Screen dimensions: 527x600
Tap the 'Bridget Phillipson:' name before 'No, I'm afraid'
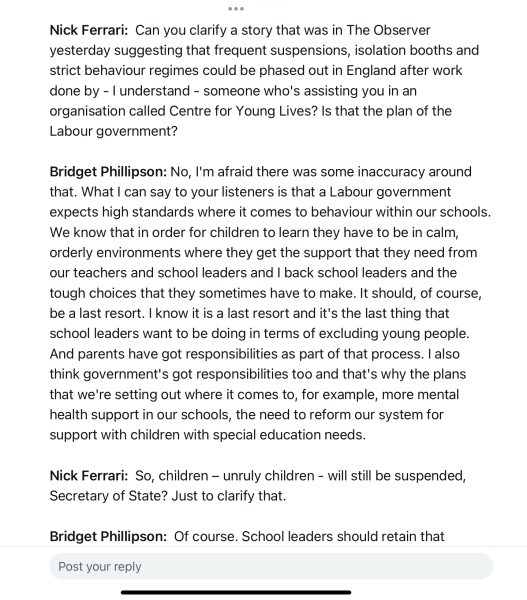(108, 172)
